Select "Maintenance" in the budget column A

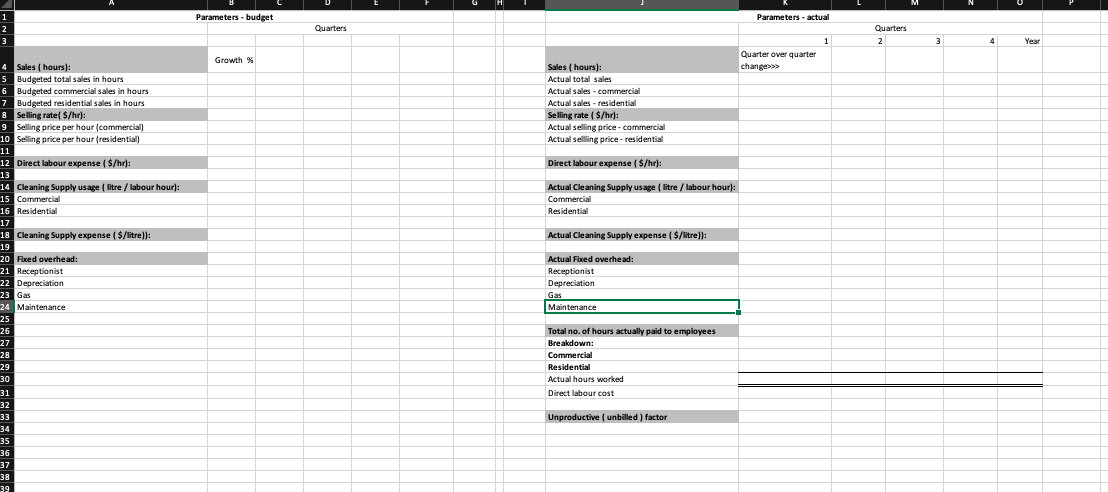(x=111, y=307)
